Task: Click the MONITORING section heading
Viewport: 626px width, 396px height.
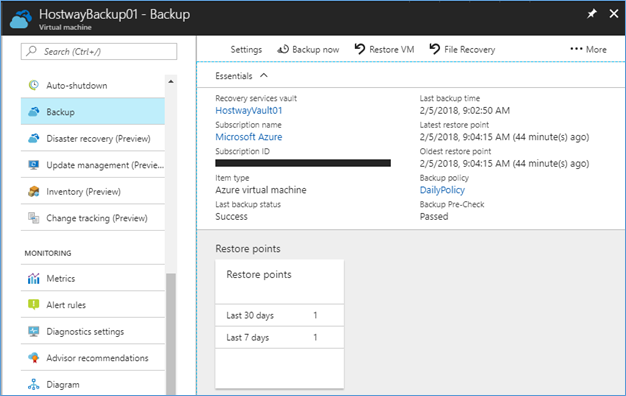Action: coord(48,253)
